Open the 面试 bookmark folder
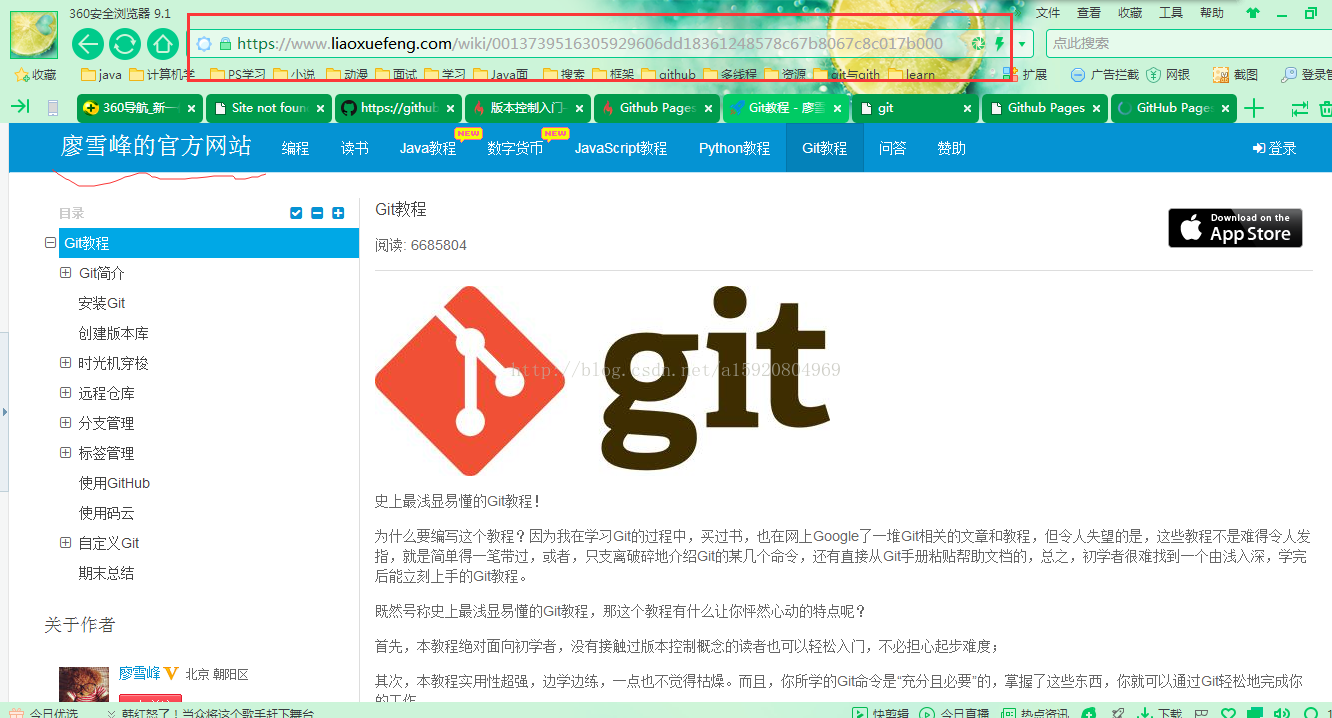Viewport: 1332px width, 718px height. tap(396, 74)
